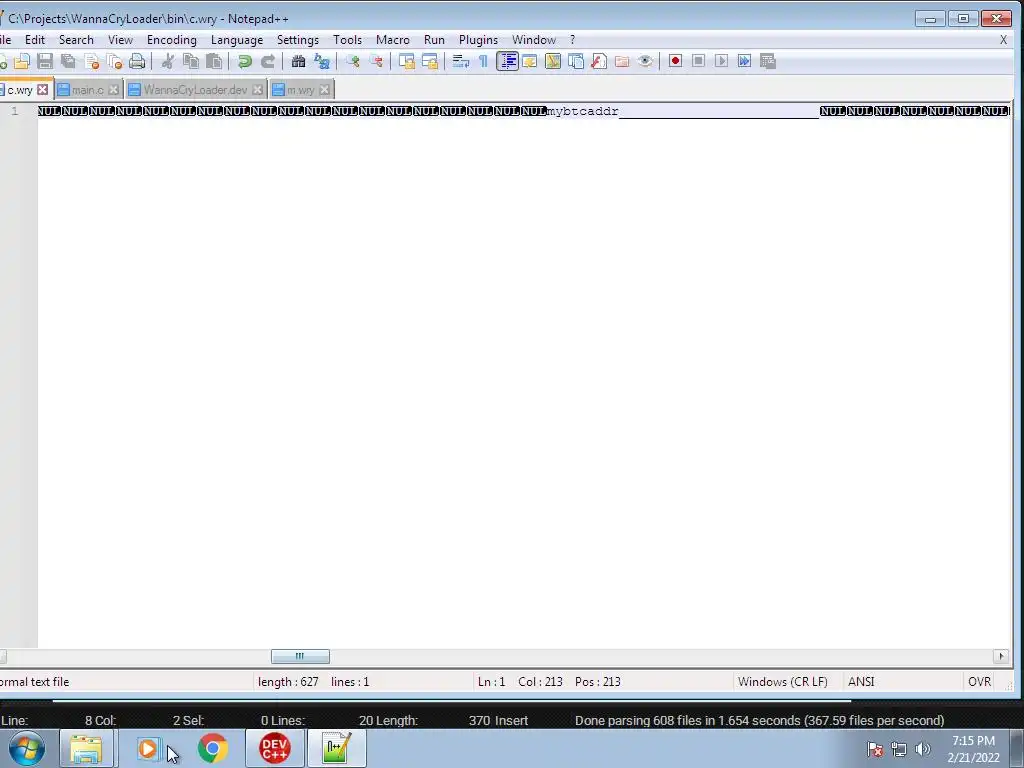Toggle synchronized vertical scrolling
Viewport: 1024px width, 768px height.
coord(407,61)
